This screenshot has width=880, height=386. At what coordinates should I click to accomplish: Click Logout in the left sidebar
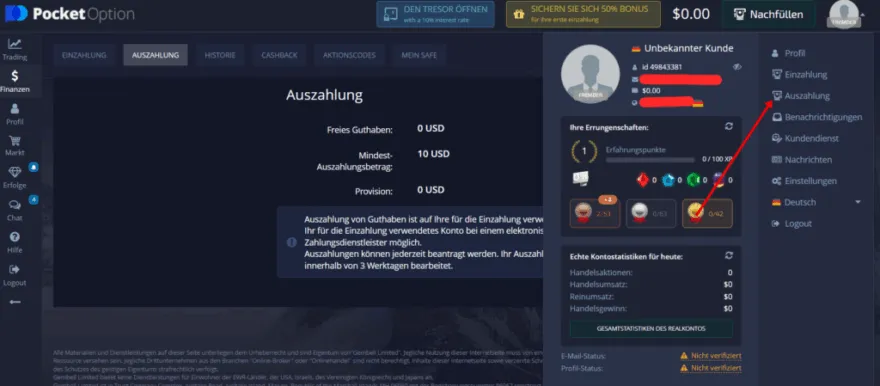coord(15,275)
